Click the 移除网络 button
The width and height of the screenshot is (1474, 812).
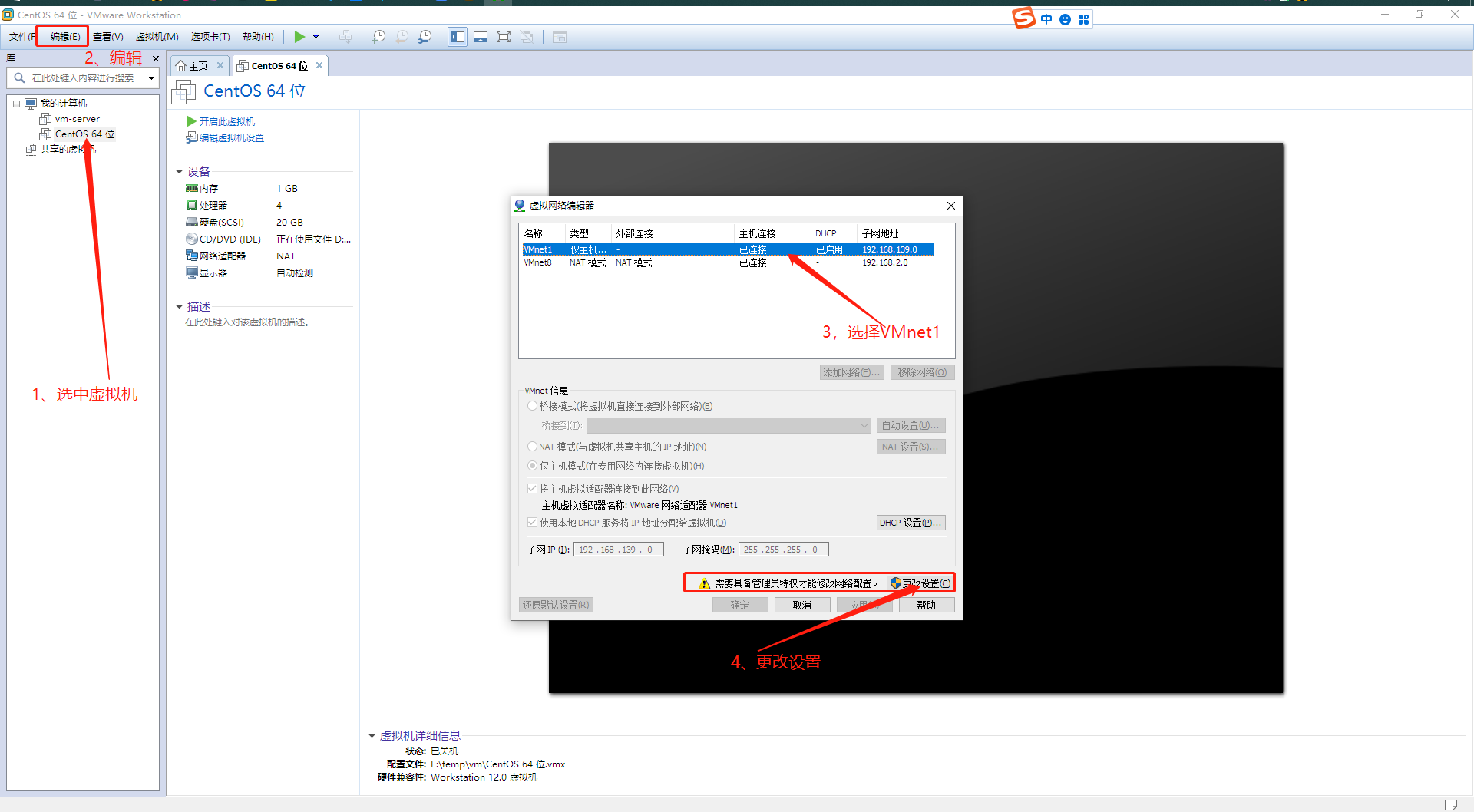point(922,372)
